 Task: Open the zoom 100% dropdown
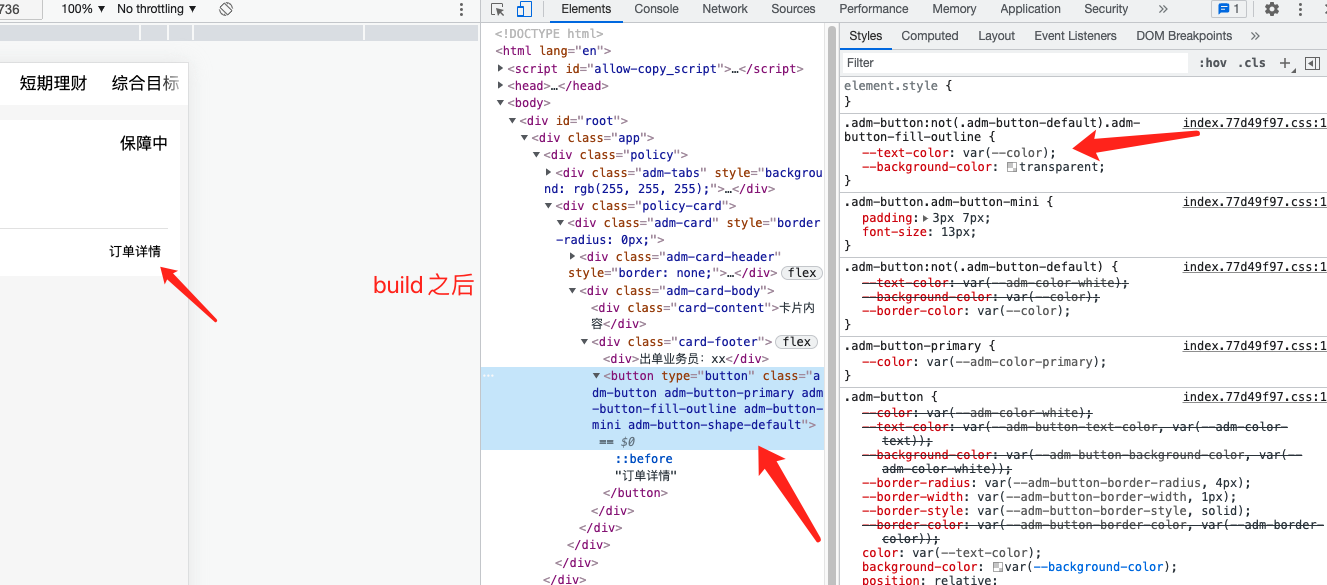[83, 9]
